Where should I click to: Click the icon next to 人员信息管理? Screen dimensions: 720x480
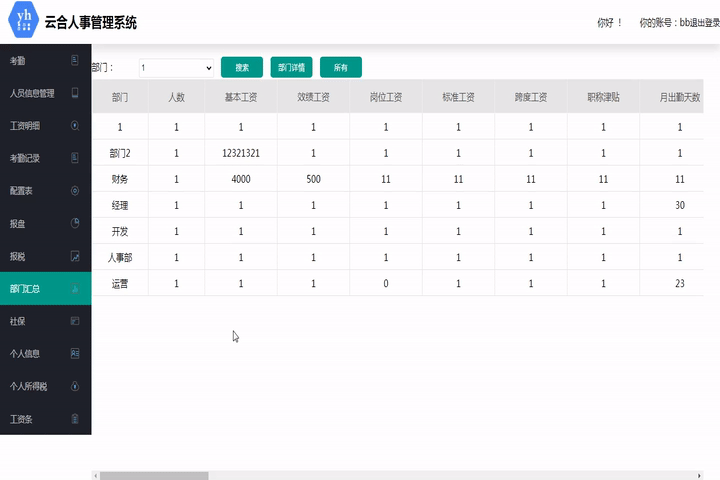click(75, 93)
